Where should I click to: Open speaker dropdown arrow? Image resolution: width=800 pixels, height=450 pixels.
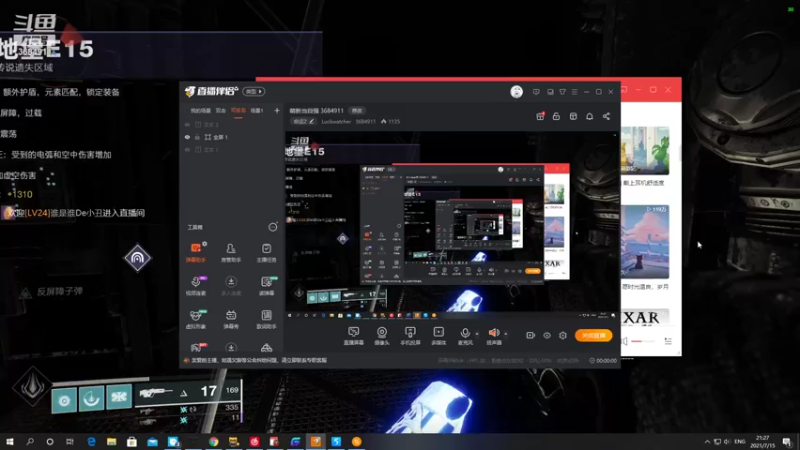506,334
